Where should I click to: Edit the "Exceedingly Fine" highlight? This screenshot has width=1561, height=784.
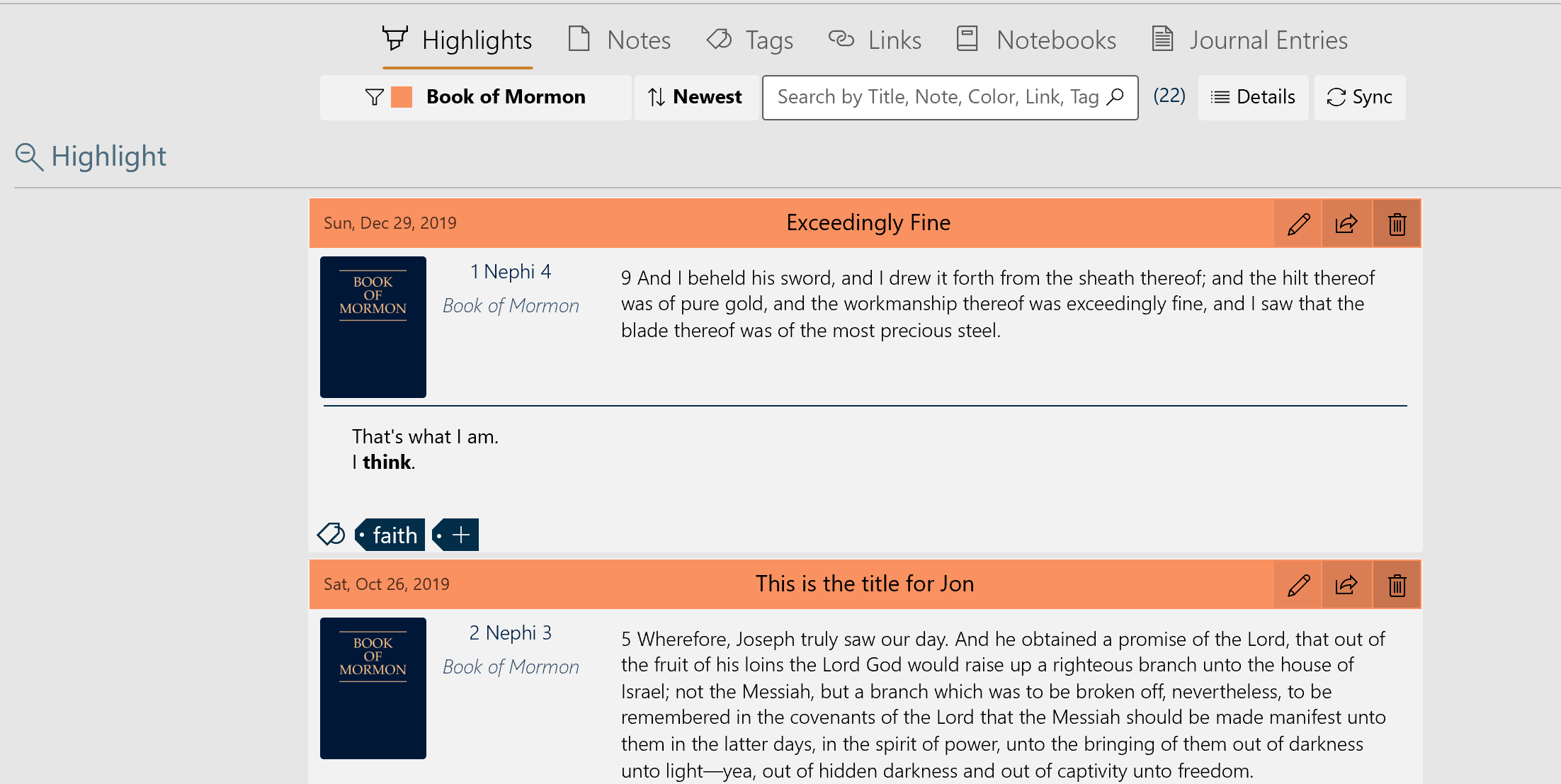(x=1297, y=223)
